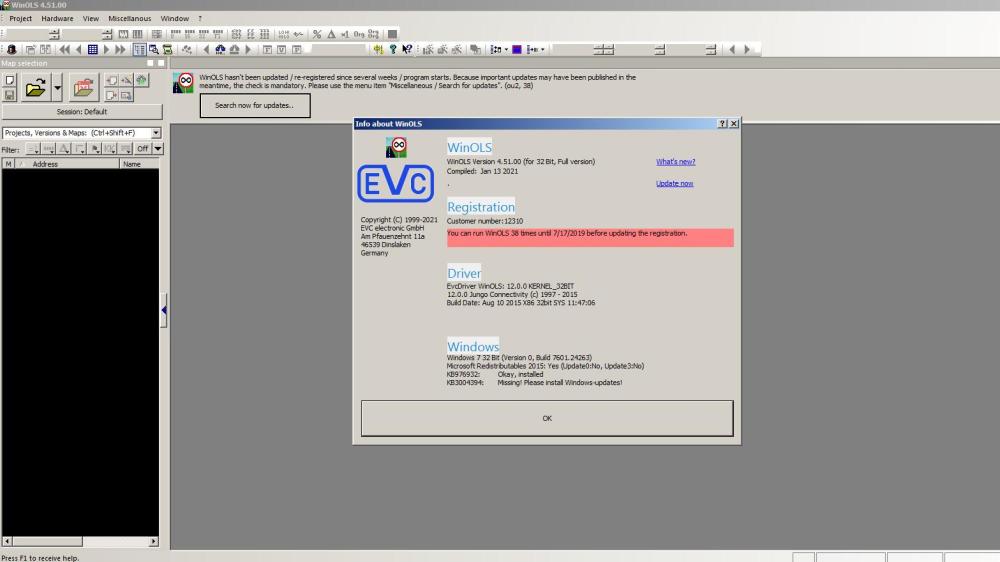Click the blue upload cloud-like arrow icon

tap(220, 49)
